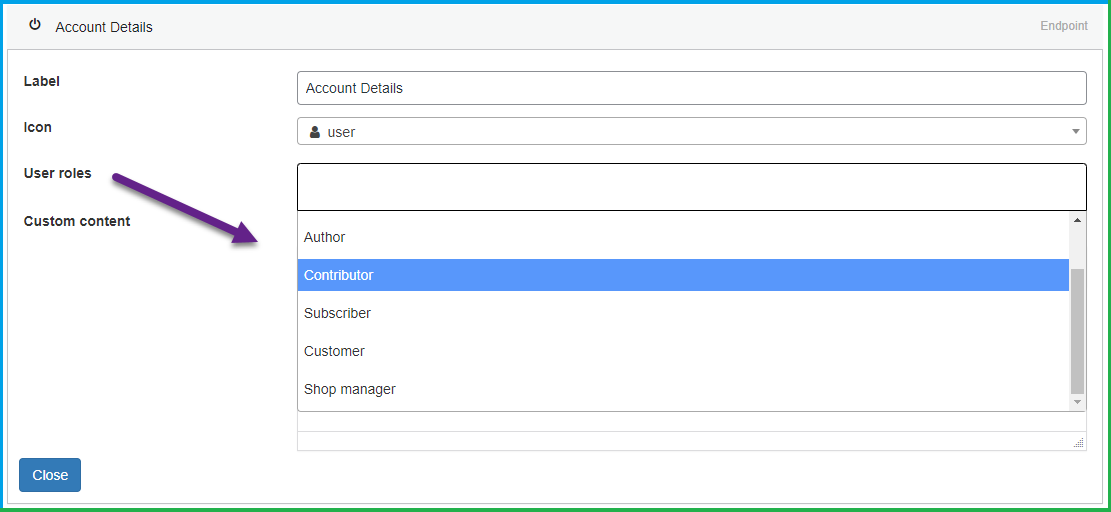Viewport: 1111px width, 512px height.
Task: Click the User roles field label
Action: click(x=58, y=173)
